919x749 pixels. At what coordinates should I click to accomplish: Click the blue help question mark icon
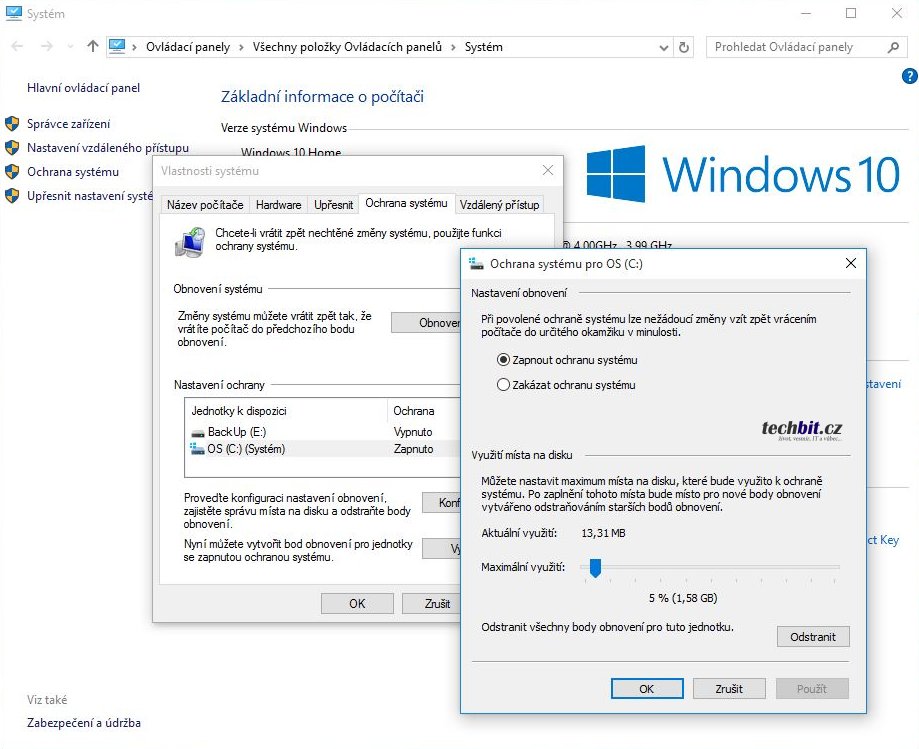pyautogui.click(x=909, y=76)
